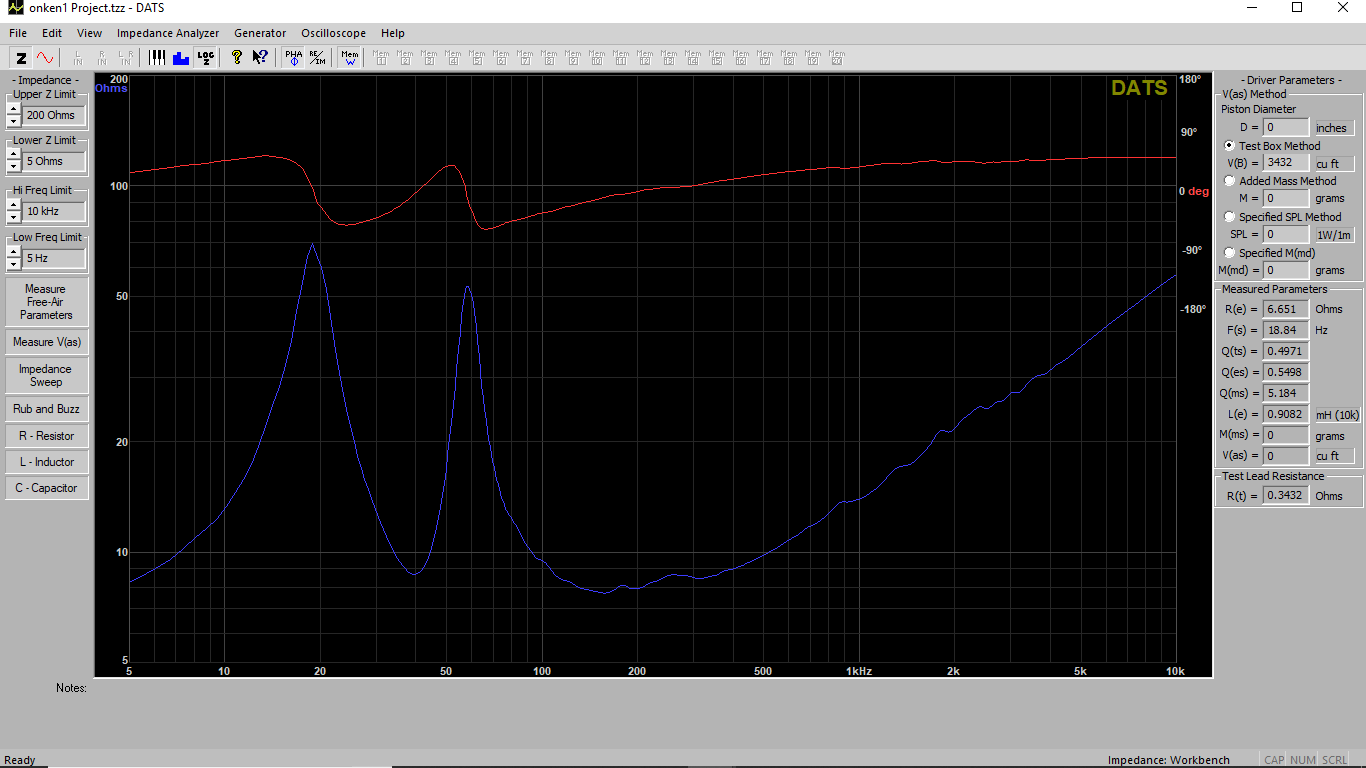Viewport: 1366px width, 768px height.
Task: Toggle the PHA phase display icon
Action: coord(293,58)
